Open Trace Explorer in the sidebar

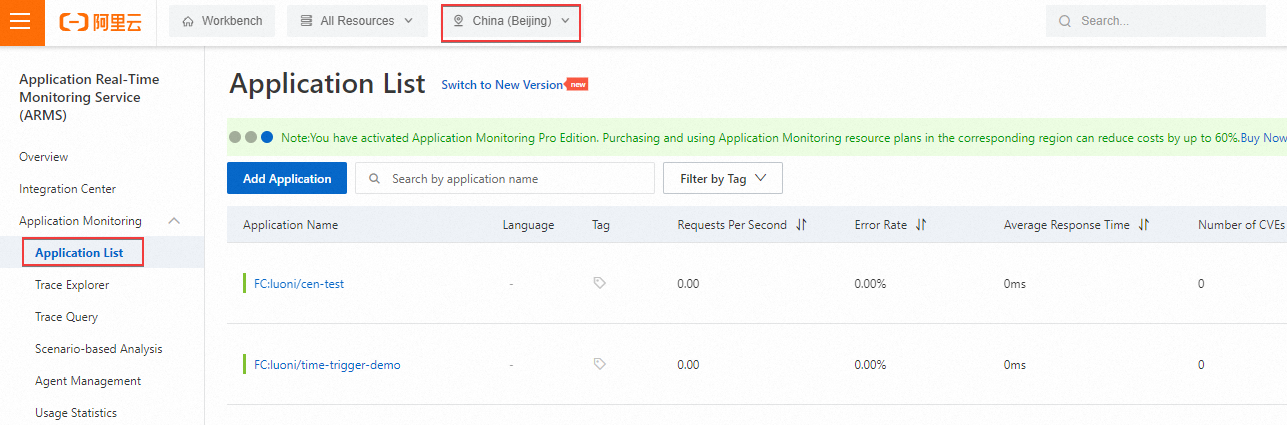(72, 285)
